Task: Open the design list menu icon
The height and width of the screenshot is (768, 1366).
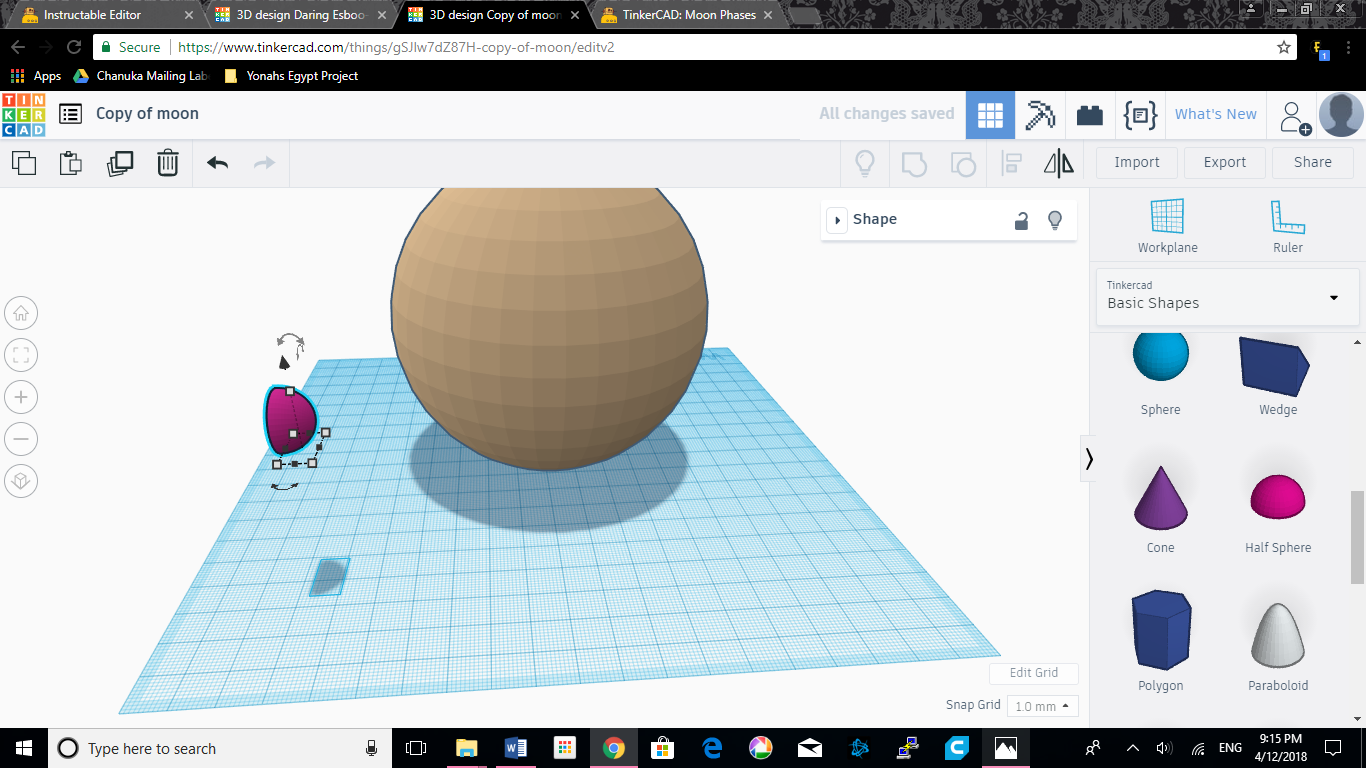Action: (x=70, y=114)
